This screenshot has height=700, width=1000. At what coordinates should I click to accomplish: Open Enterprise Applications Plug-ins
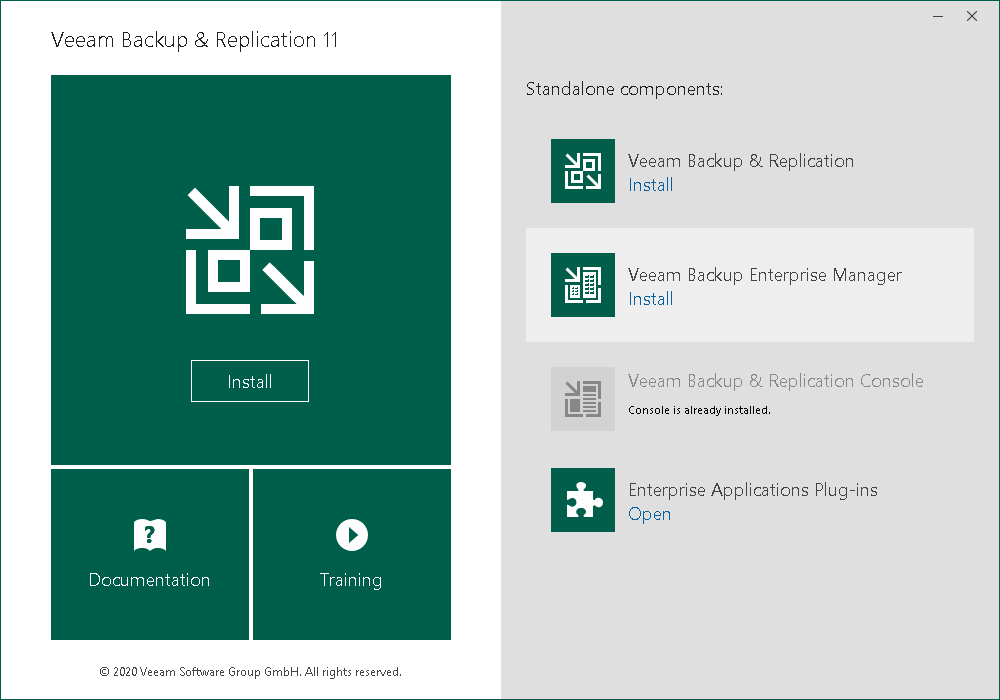[649, 514]
